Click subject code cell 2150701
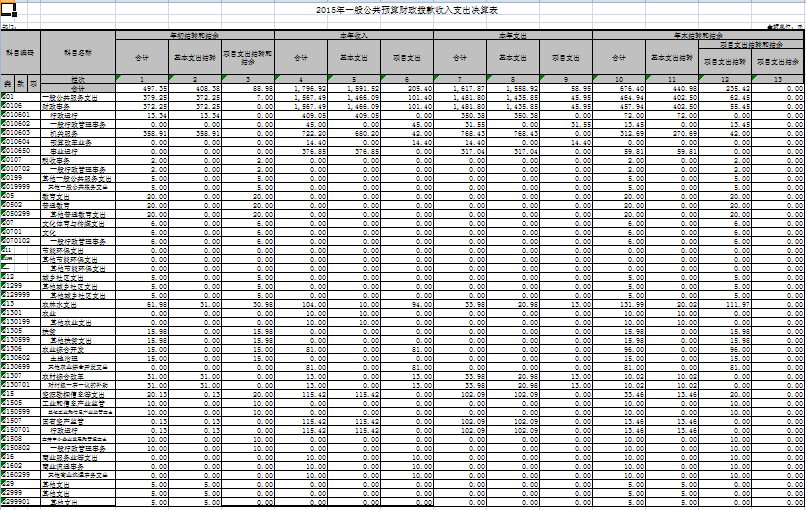806x510 pixels. tap(20, 430)
